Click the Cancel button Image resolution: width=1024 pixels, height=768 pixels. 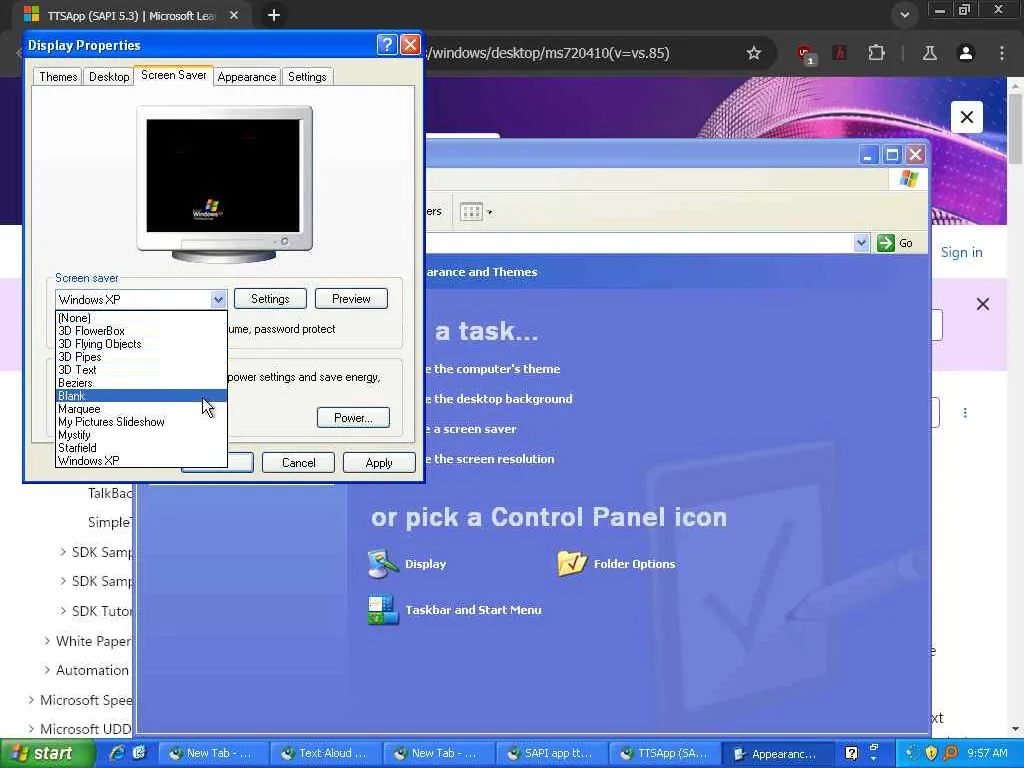pyautogui.click(x=298, y=463)
